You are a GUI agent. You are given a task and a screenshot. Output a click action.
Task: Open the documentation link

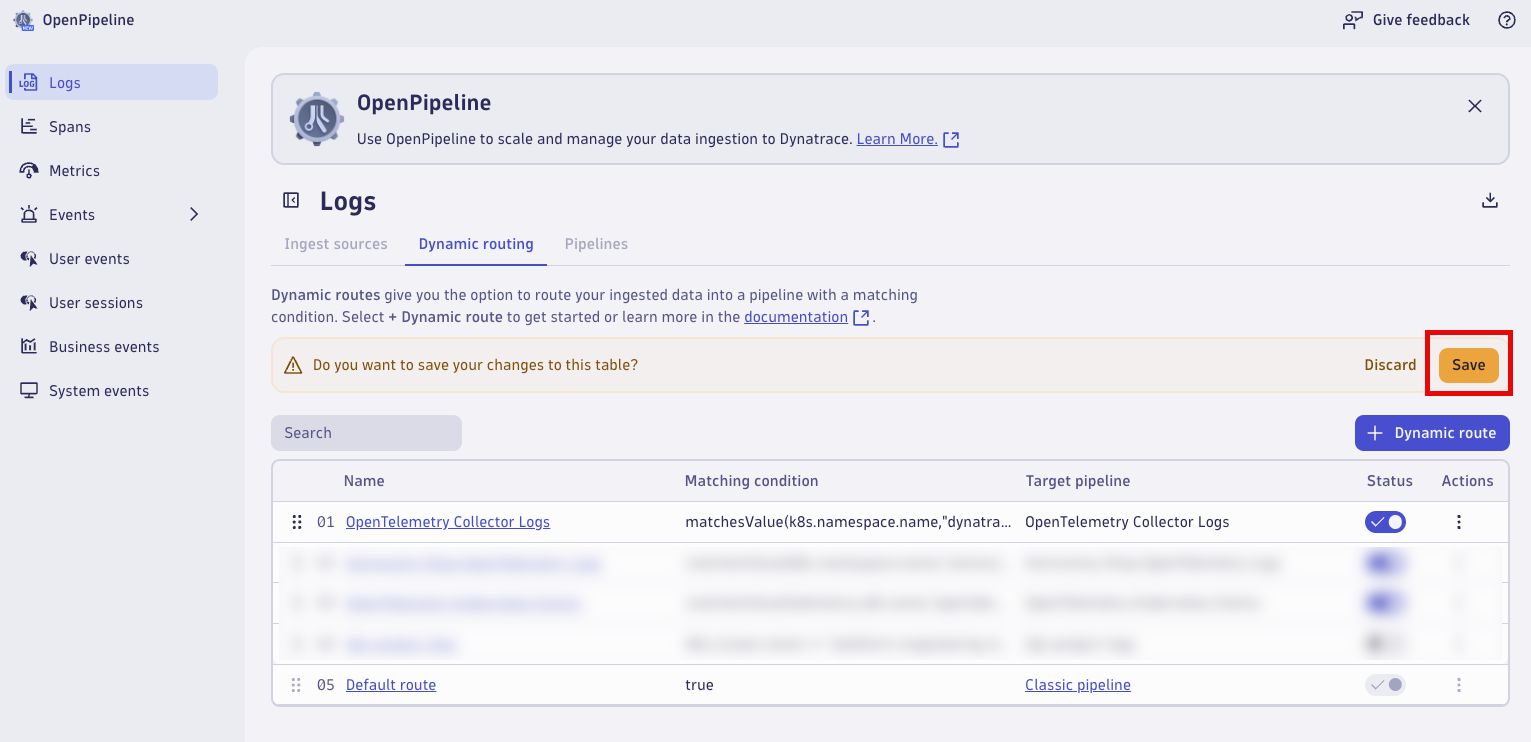coord(796,317)
